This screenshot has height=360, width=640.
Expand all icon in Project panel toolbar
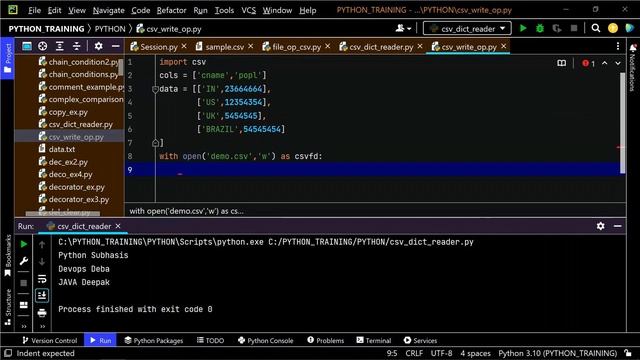pos(60,46)
